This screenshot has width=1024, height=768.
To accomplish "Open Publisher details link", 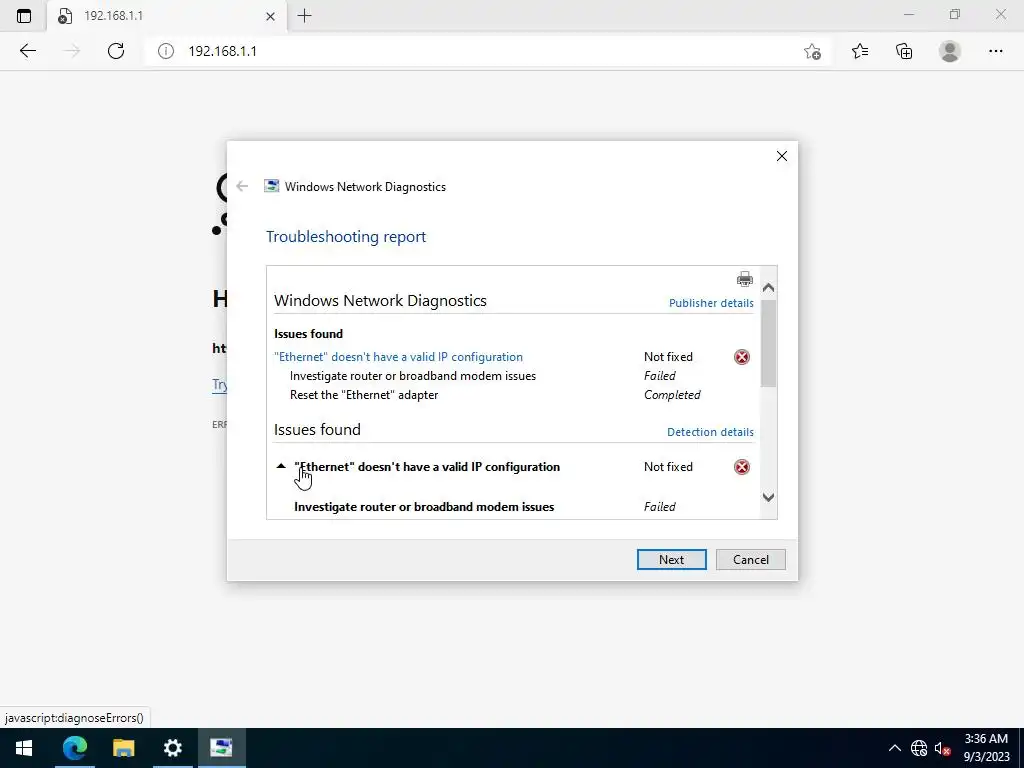I will point(711,303).
